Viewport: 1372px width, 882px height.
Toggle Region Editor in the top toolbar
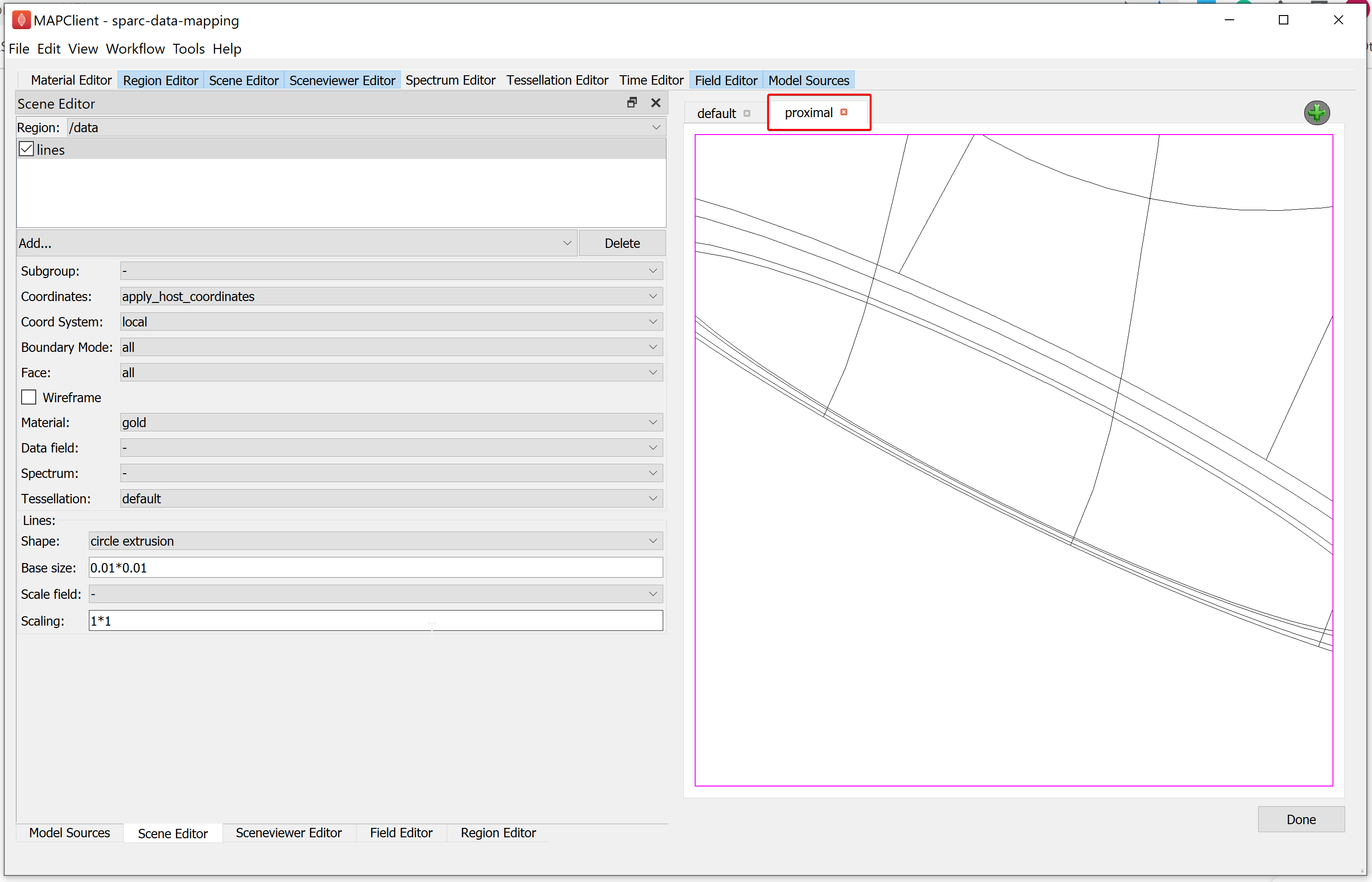[x=160, y=80]
